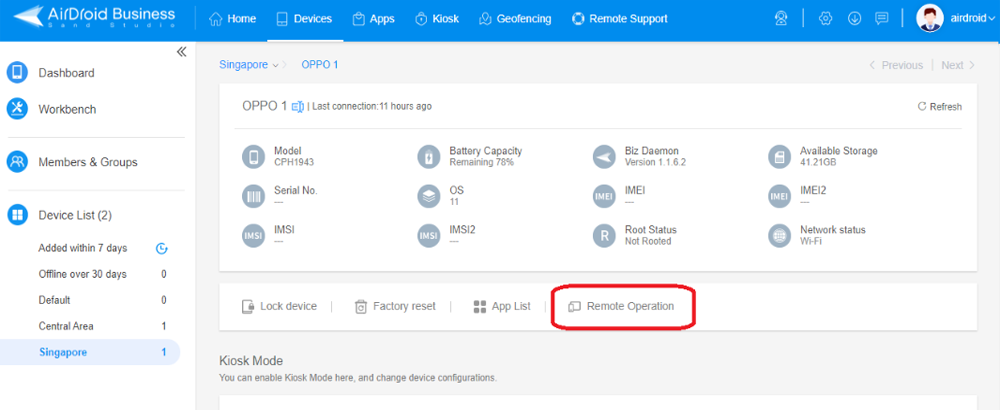Click the Available Storage SD card icon
Screen dimensions: 1000x410
pos(779,156)
